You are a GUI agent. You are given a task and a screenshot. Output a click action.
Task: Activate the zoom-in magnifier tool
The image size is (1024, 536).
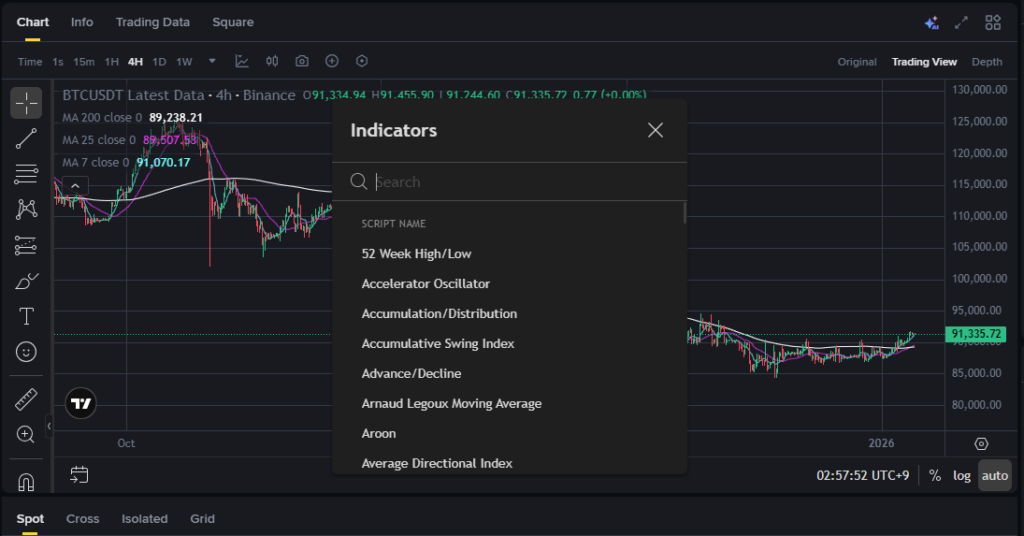point(27,434)
